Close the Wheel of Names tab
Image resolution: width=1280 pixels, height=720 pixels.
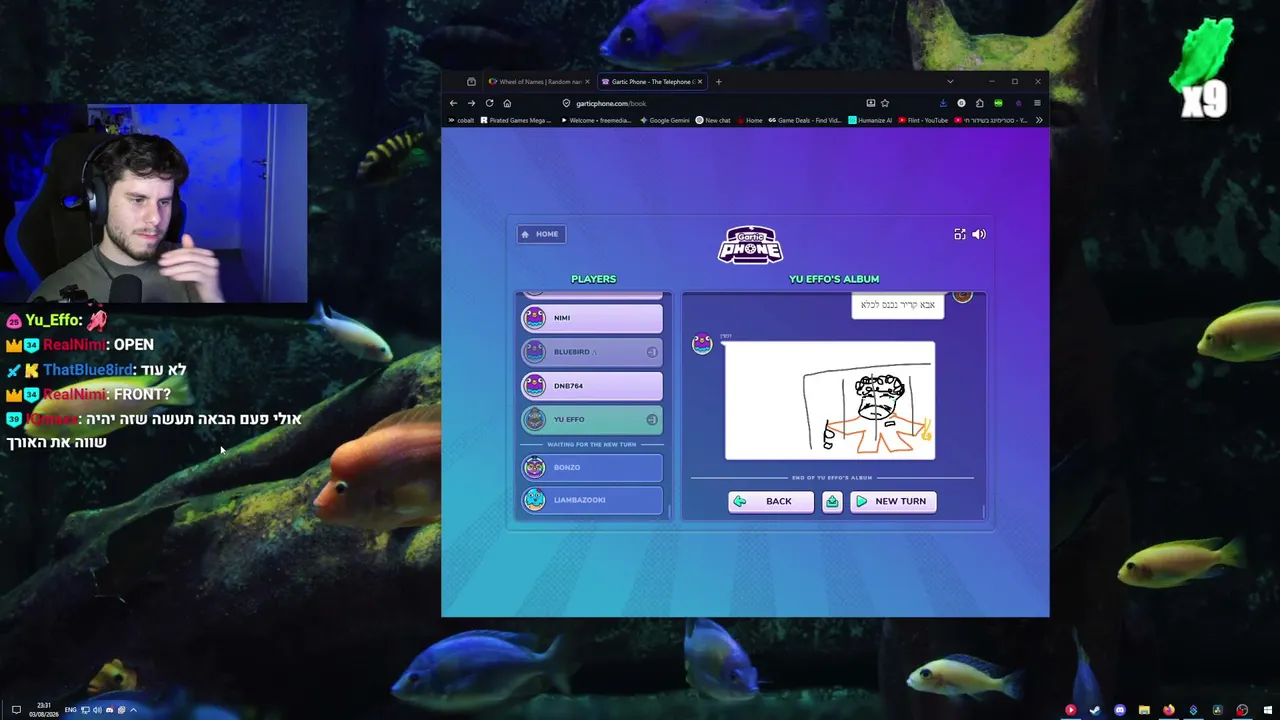click(x=587, y=82)
